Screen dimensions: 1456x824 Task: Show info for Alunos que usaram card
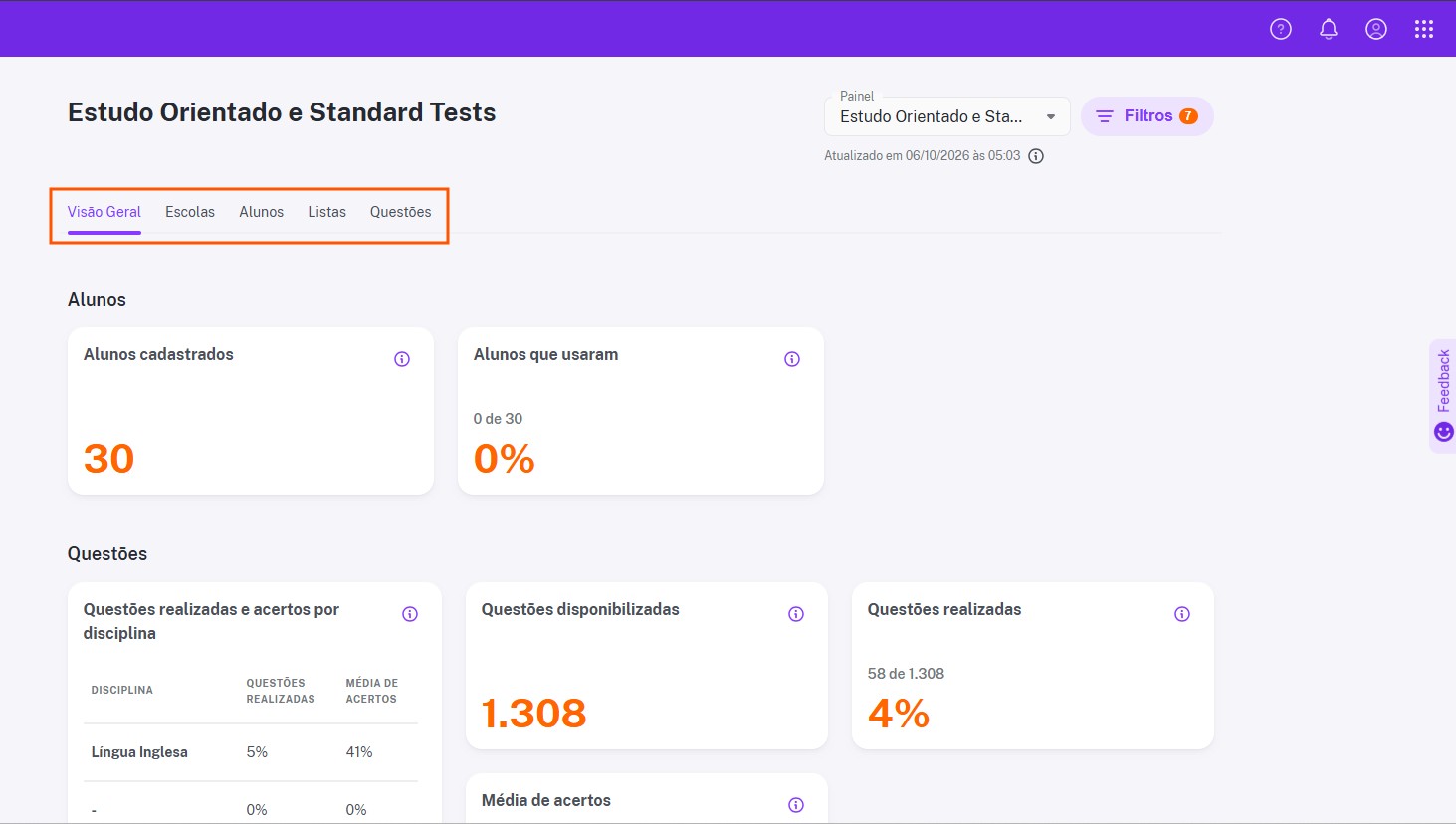(x=792, y=359)
